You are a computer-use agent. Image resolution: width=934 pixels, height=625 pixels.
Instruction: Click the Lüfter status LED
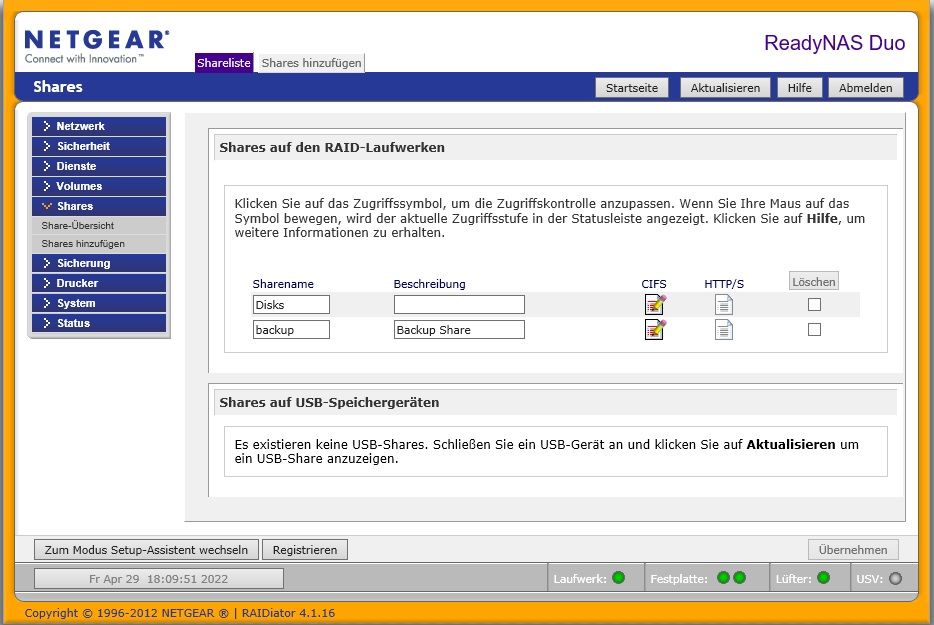[x=823, y=578]
